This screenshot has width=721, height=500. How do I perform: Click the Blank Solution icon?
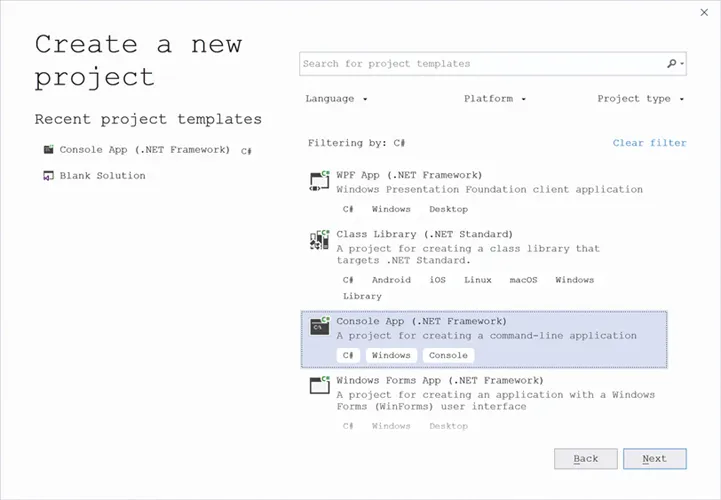click(x=48, y=176)
